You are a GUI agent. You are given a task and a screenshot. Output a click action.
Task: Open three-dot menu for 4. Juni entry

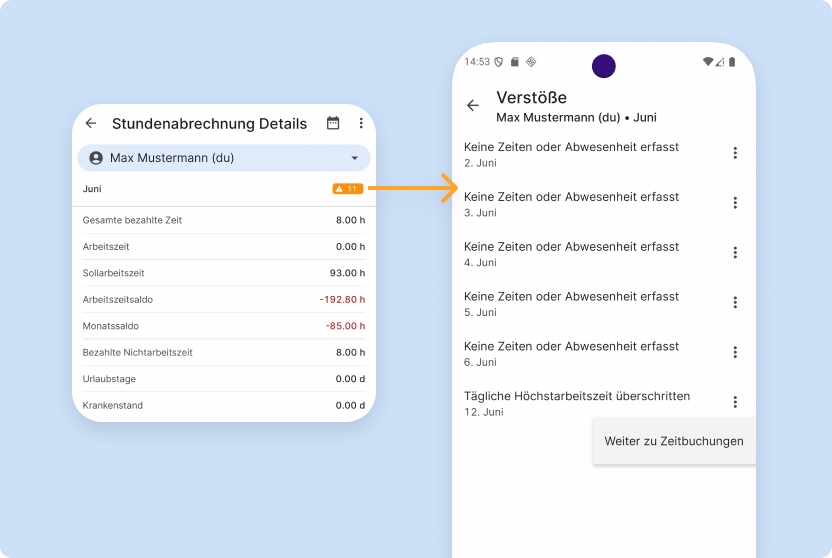735,253
